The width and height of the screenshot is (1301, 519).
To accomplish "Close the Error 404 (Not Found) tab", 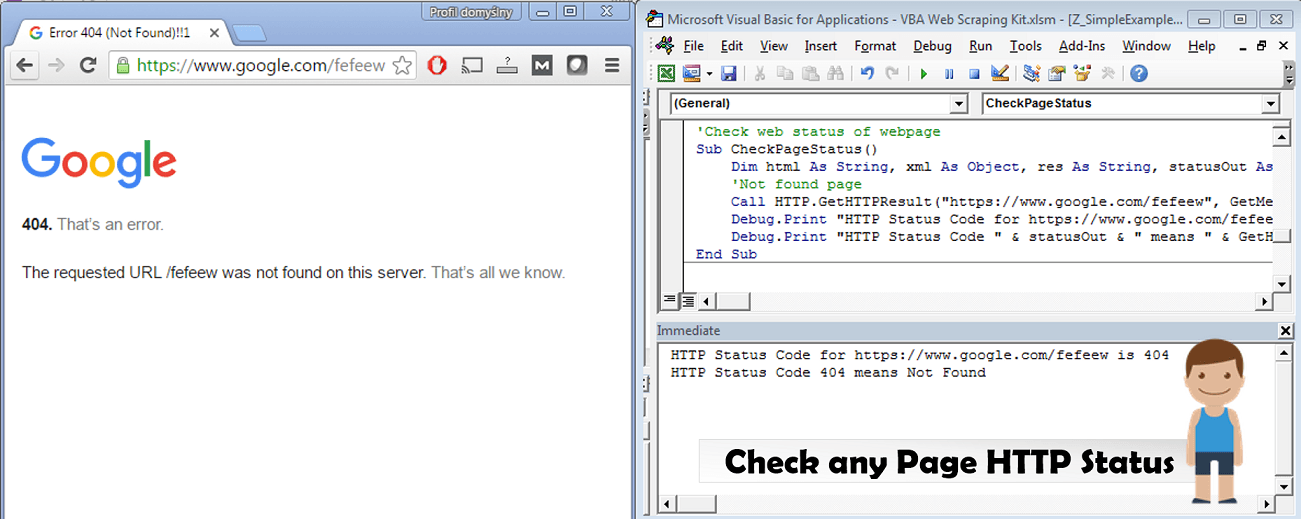I will click(213, 33).
